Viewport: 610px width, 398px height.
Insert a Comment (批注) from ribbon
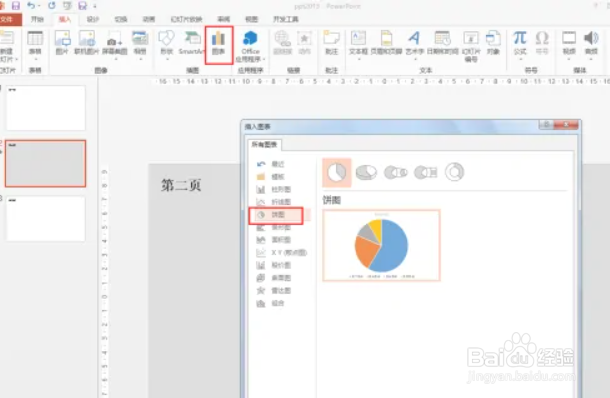(331, 43)
